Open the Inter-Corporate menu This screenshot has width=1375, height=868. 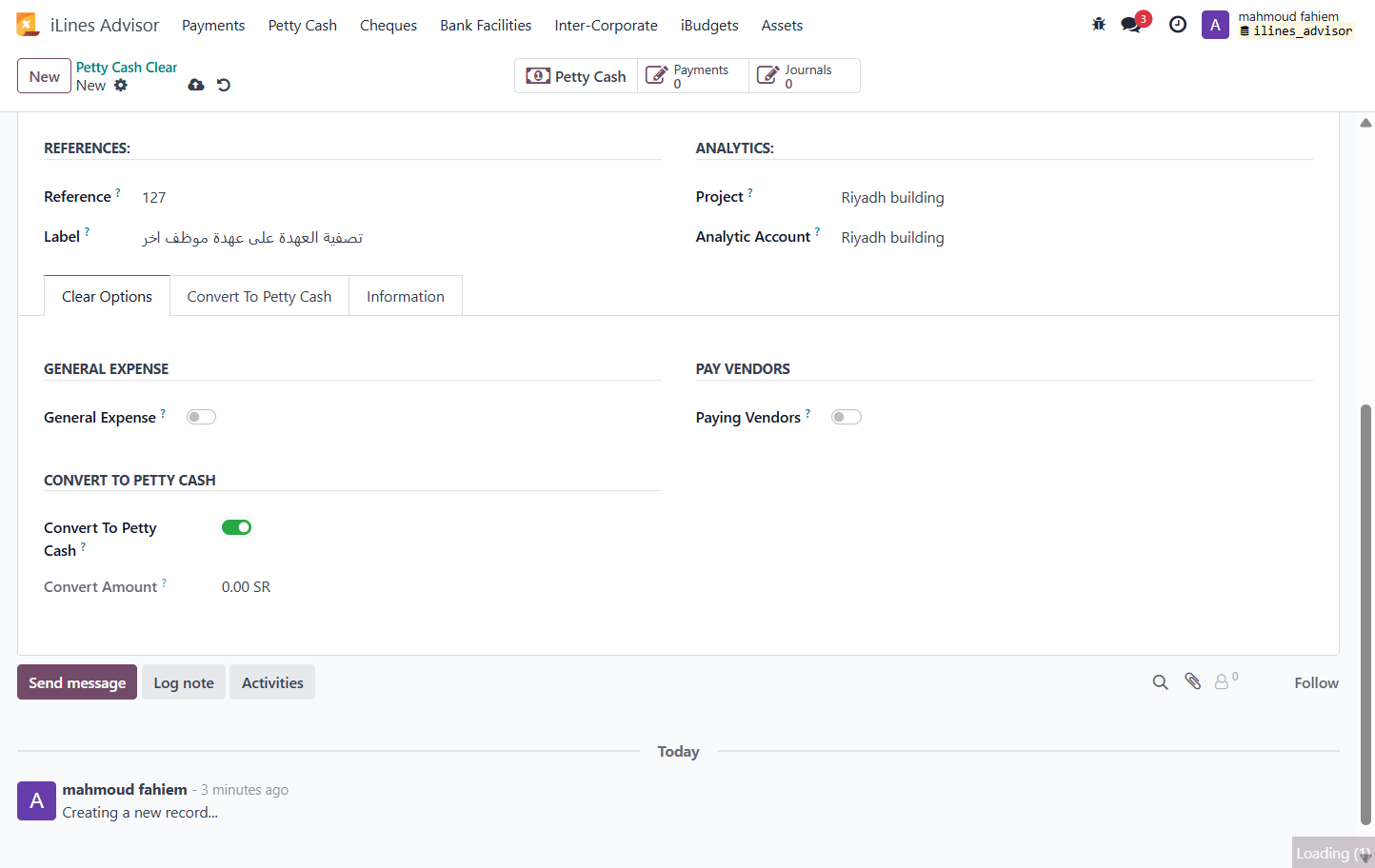tap(606, 26)
